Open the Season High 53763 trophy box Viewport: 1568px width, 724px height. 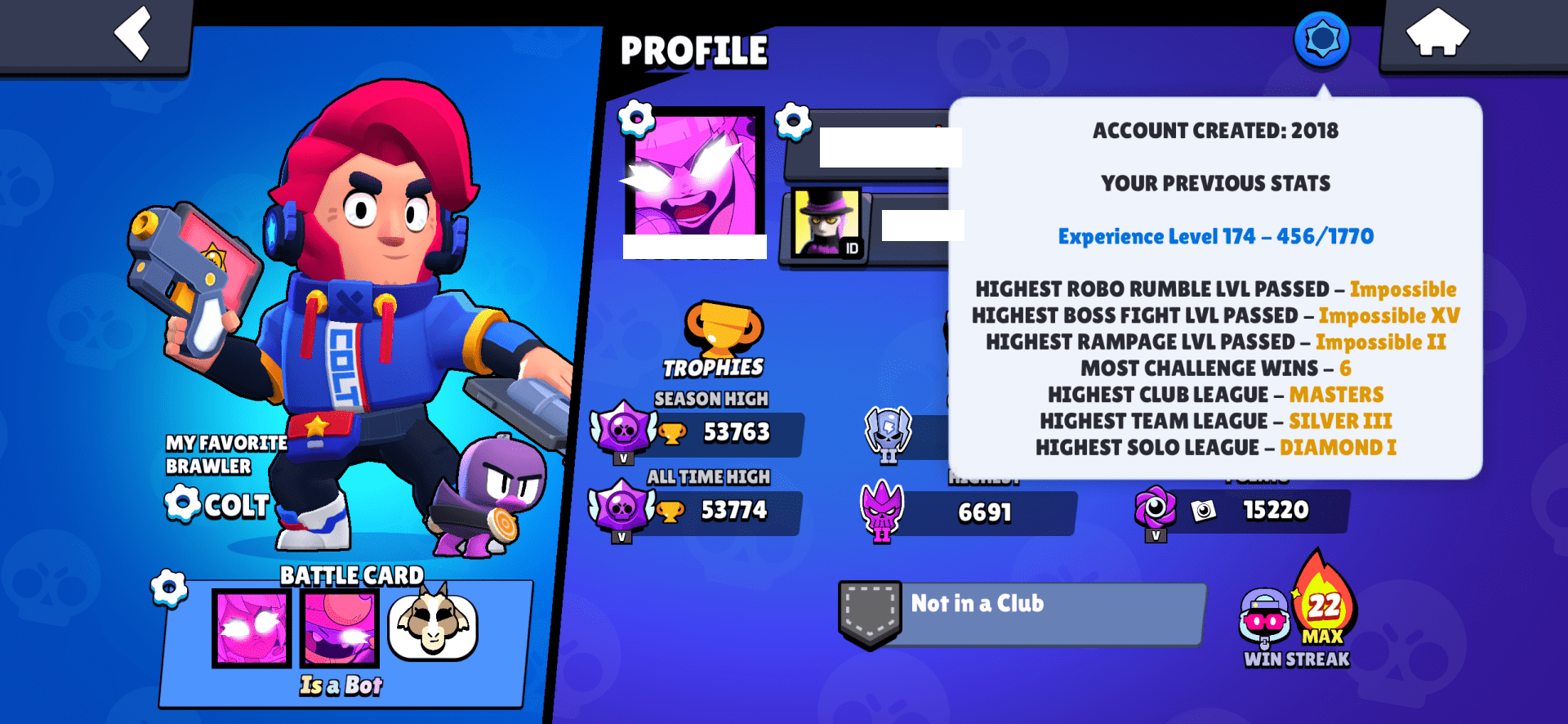697,431
